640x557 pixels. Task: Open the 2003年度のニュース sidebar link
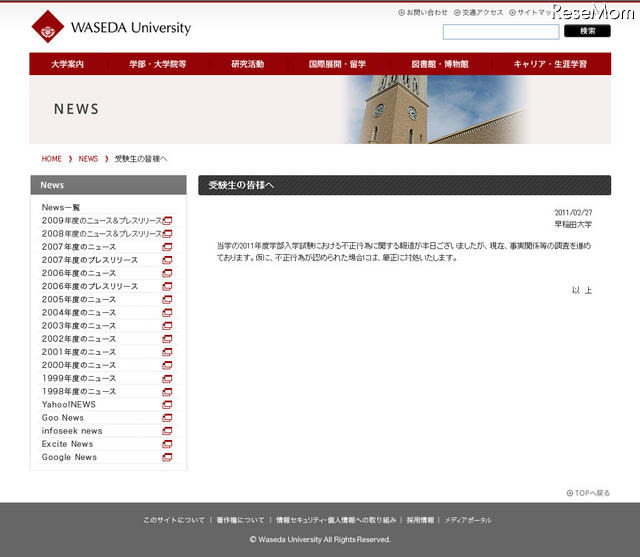[x=79, y=326]
